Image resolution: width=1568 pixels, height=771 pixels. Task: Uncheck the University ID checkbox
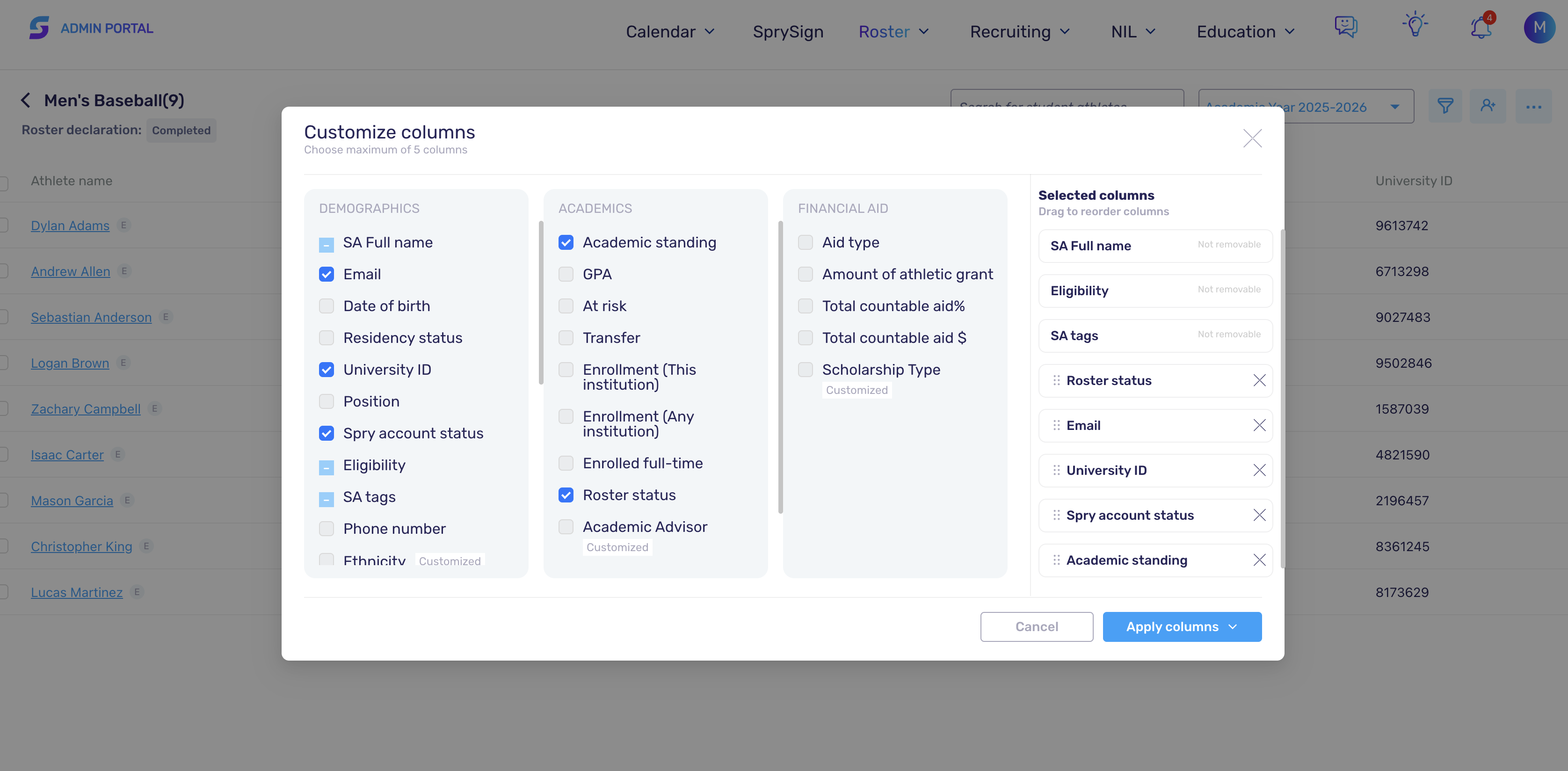pos(326,370)
